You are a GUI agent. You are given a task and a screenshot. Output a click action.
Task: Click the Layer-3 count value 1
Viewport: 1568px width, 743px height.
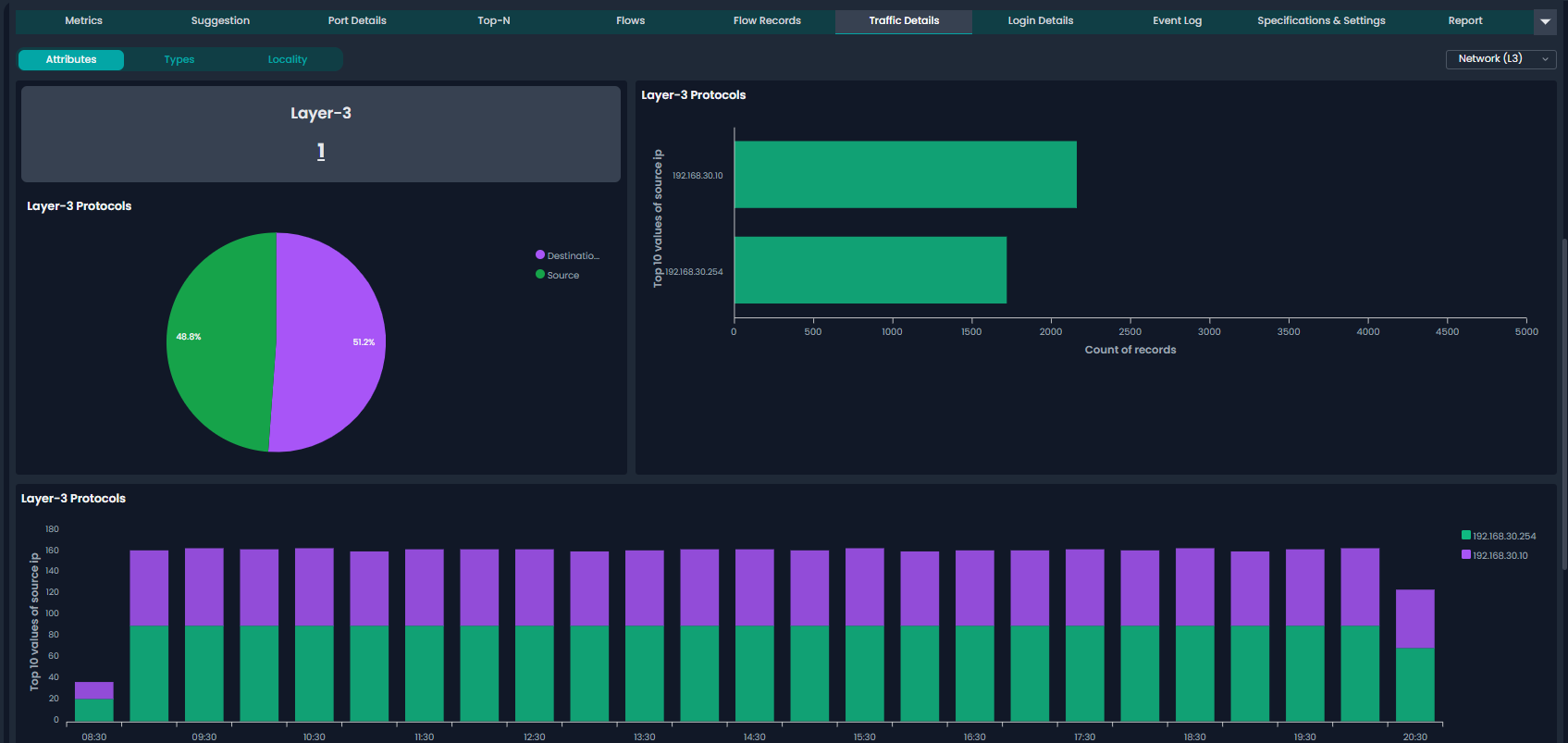pyautogui.click(x=321, y=151)
